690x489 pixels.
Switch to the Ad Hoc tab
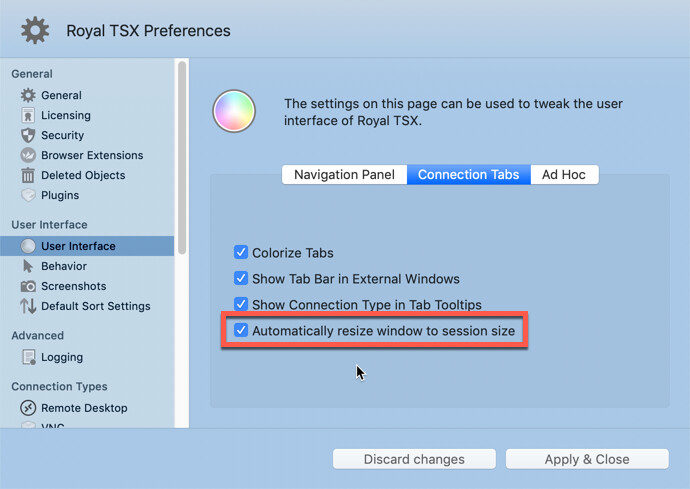(564, 174)
